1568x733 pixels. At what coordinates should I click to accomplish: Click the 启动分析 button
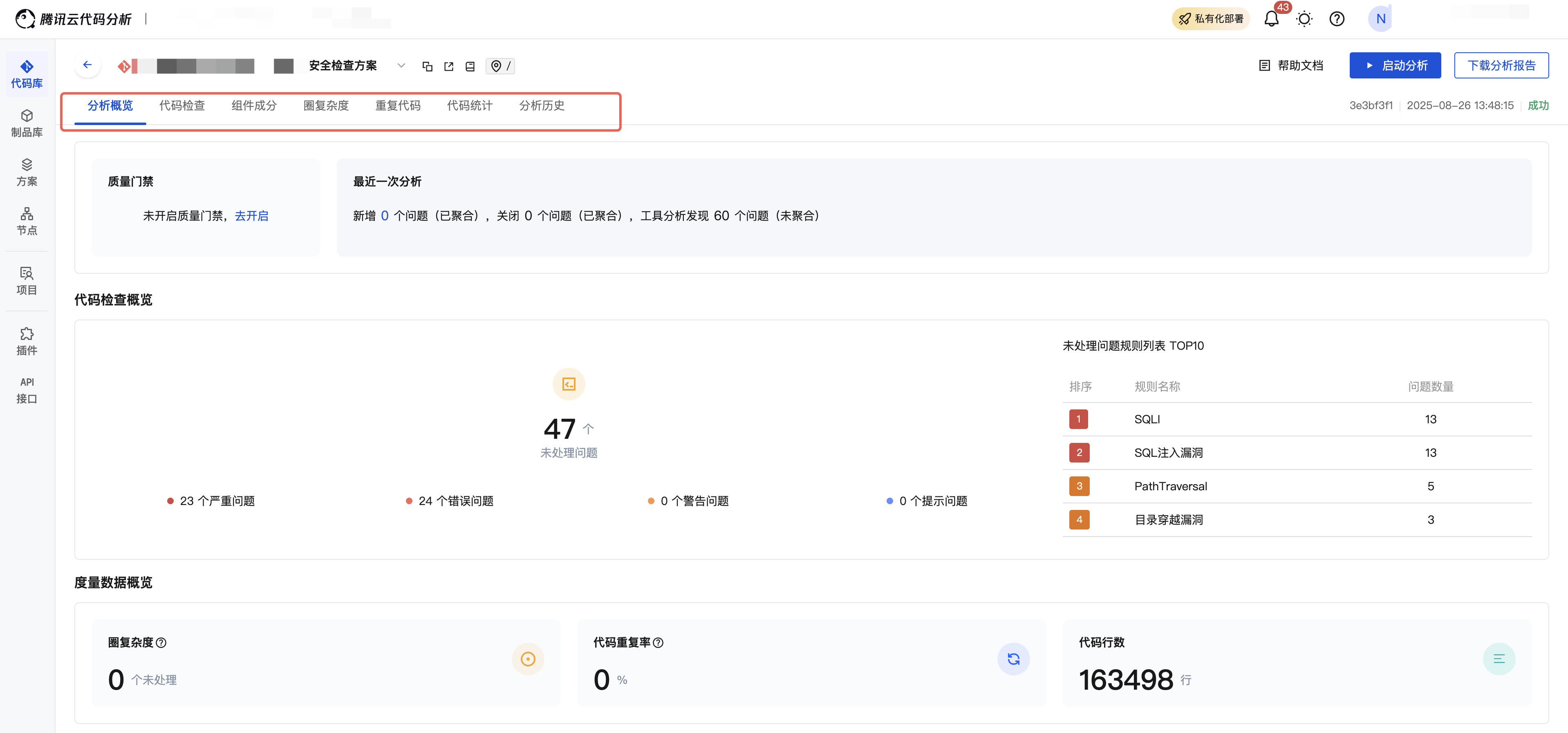[x=1395, y=65]
